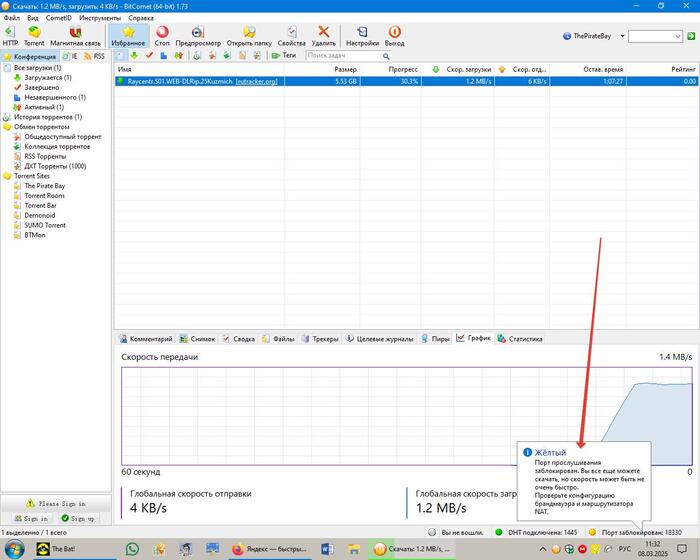Toggle the Избранное favorites panel button
The image size is (700, 560).
[x=128, y=36]
